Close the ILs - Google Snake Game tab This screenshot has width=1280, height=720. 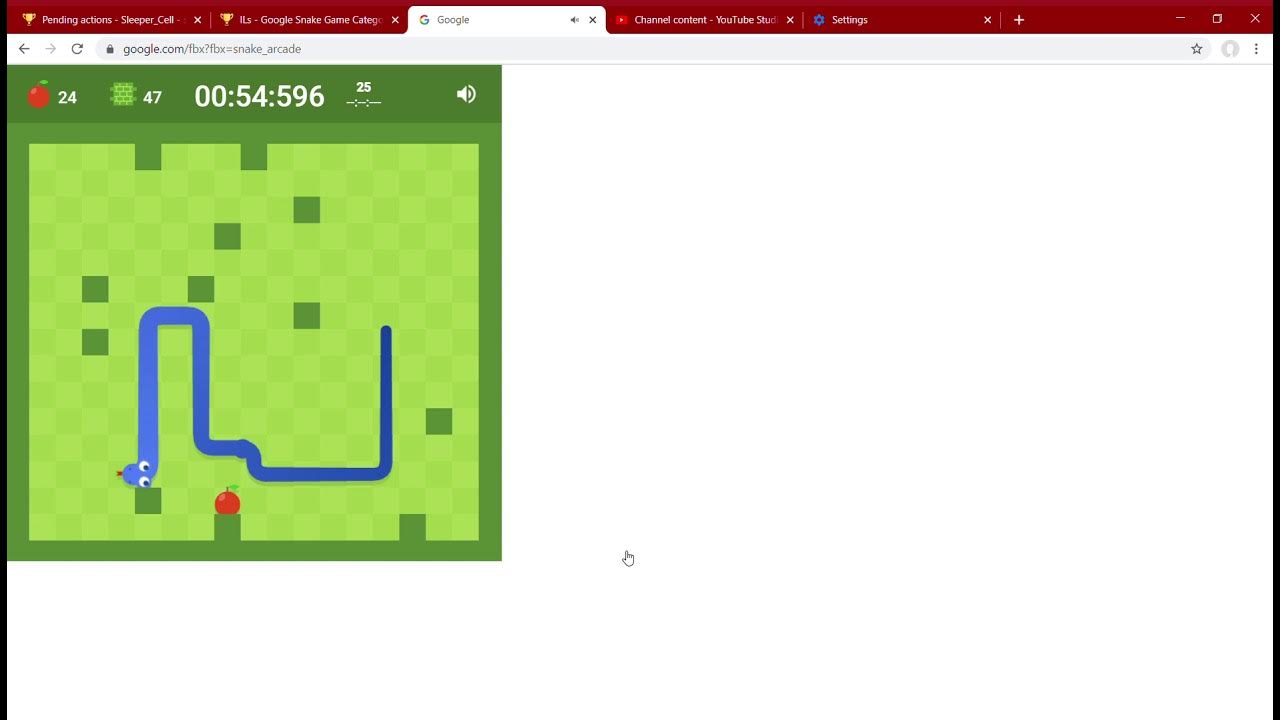click(395, 20)
